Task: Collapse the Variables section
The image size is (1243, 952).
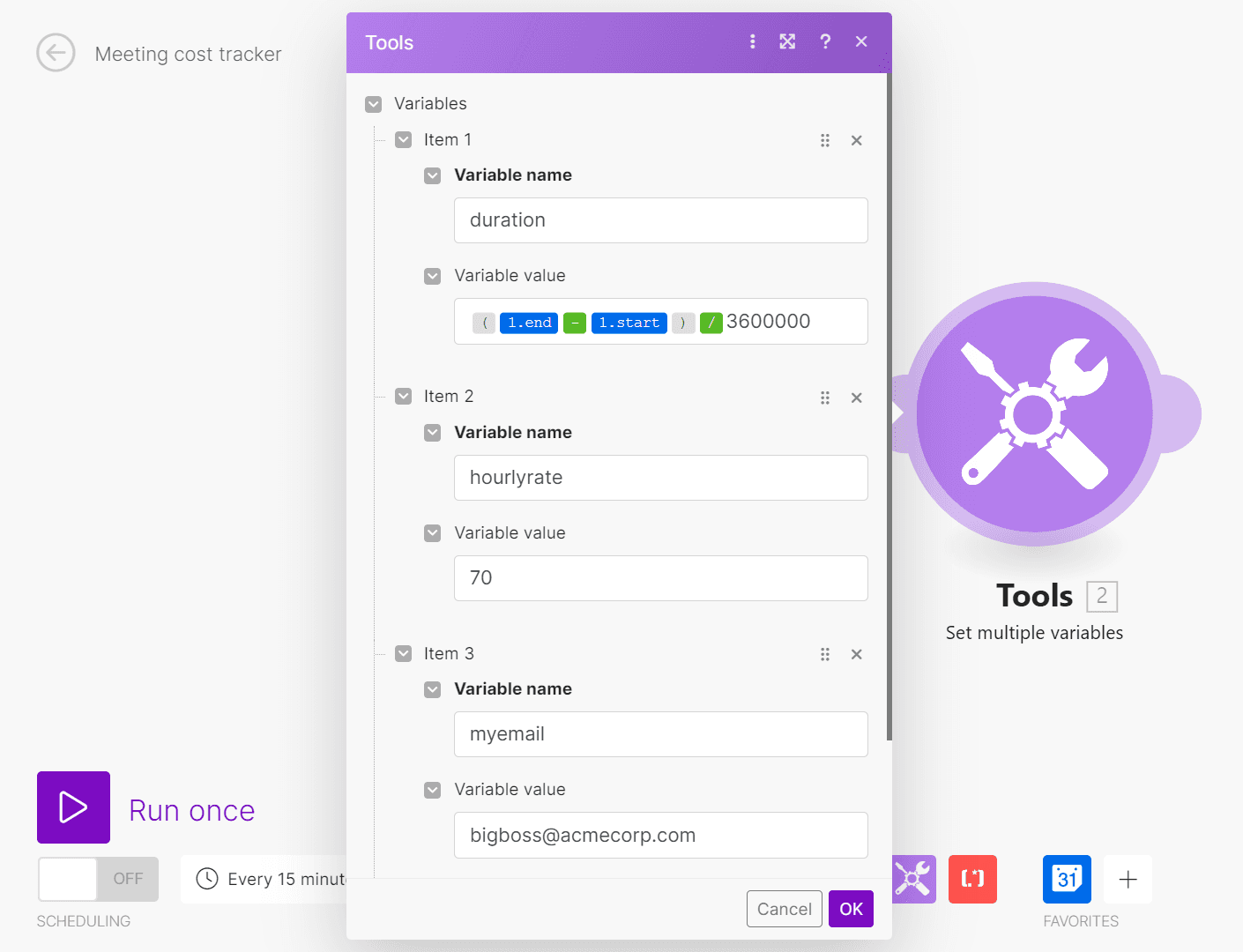Action: click(x=374, y=104)
